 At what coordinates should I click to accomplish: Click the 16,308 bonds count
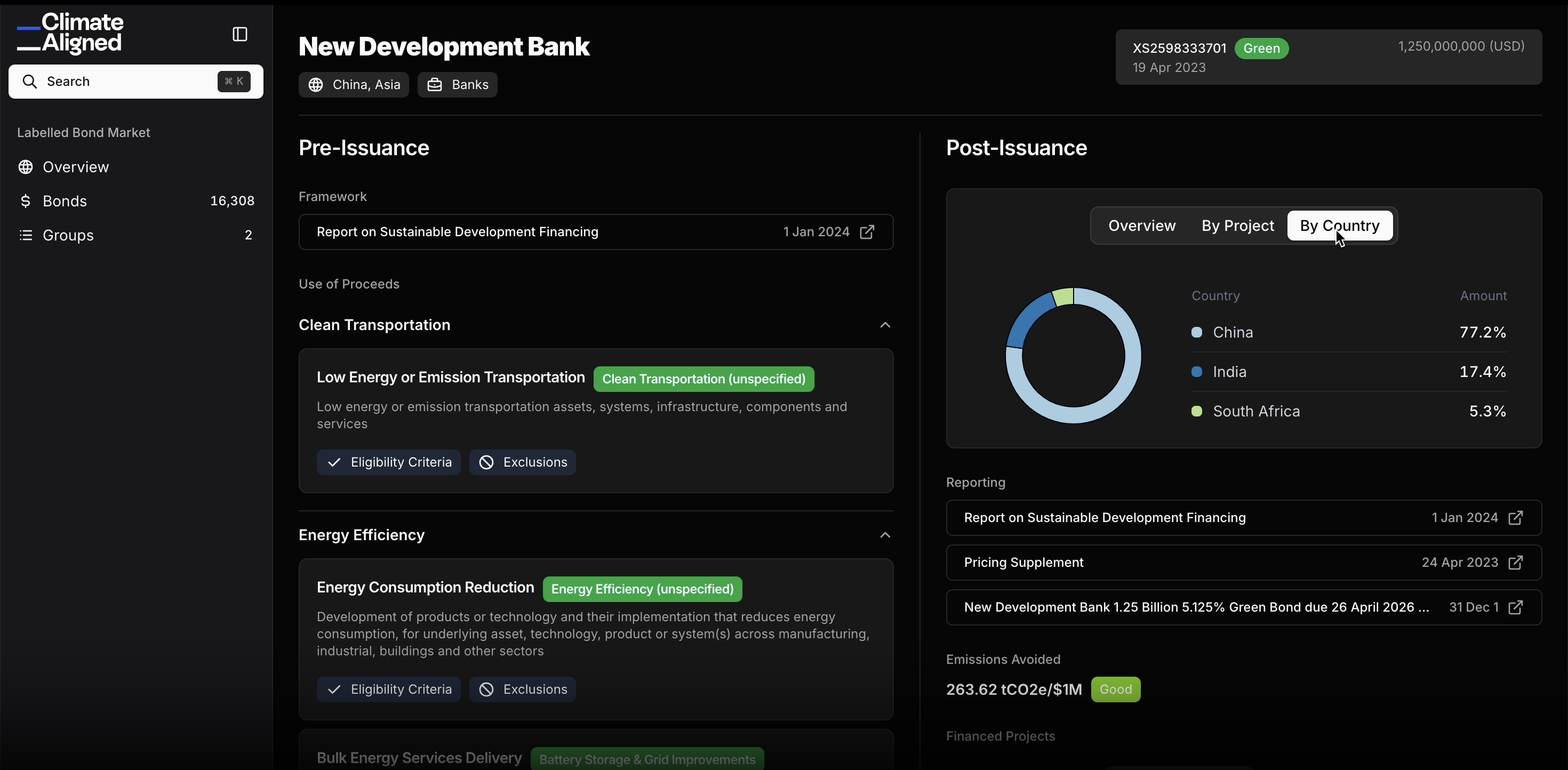[232, 201]
